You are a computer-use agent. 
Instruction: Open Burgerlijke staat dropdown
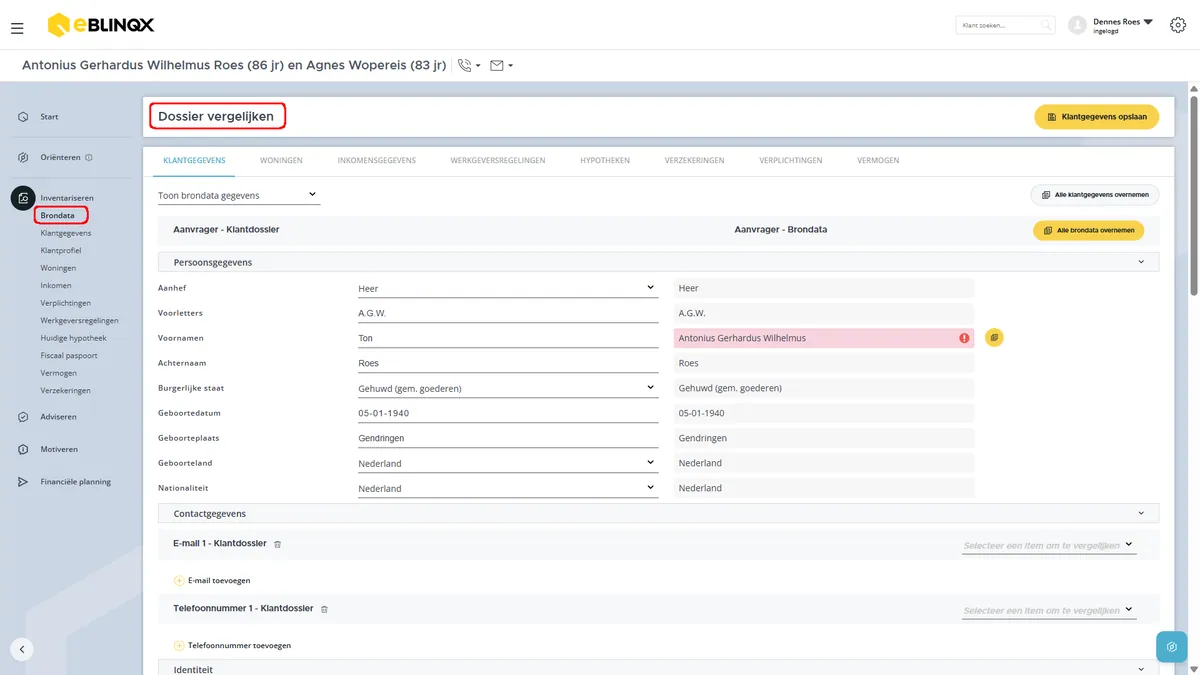[x=507, y=388]
